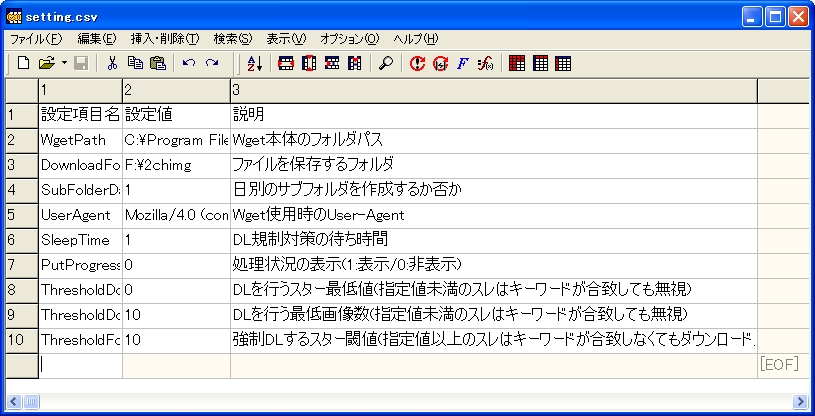Click the New file icon

pyautogui.click(x=23, y=63)
